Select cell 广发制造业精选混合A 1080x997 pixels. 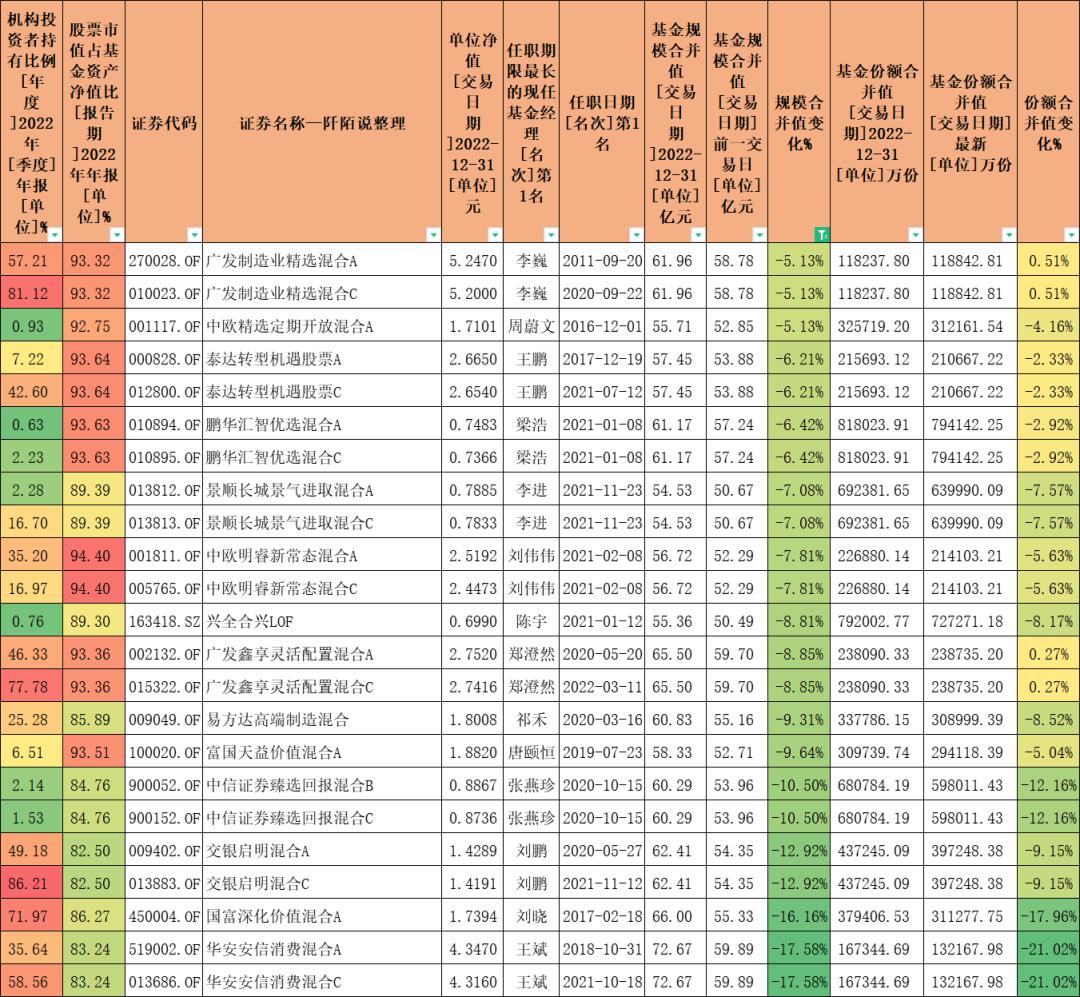[322, 260]
